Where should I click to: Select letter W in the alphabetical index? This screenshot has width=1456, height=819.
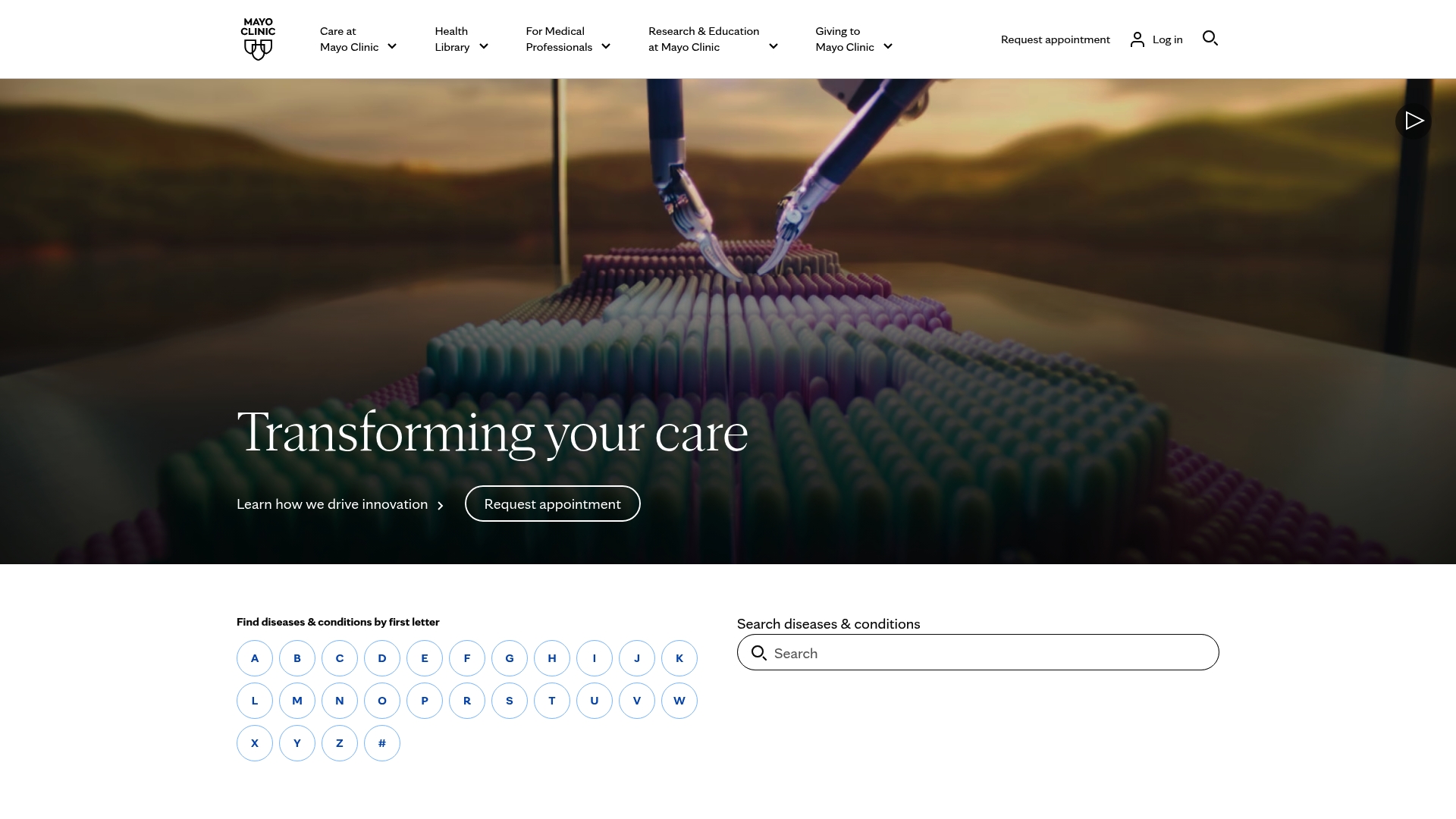click(x=679, y=701)
